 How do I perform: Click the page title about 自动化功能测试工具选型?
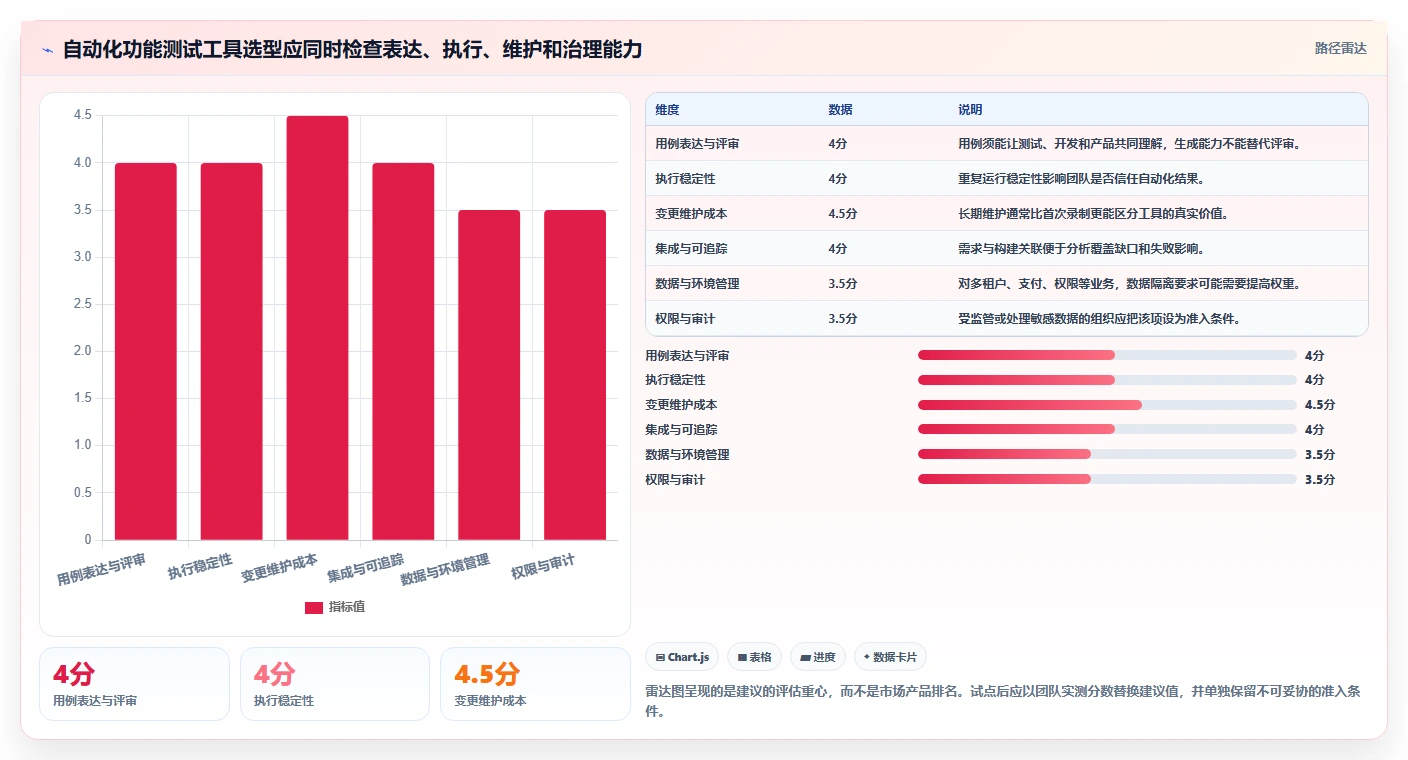[353, 49]
